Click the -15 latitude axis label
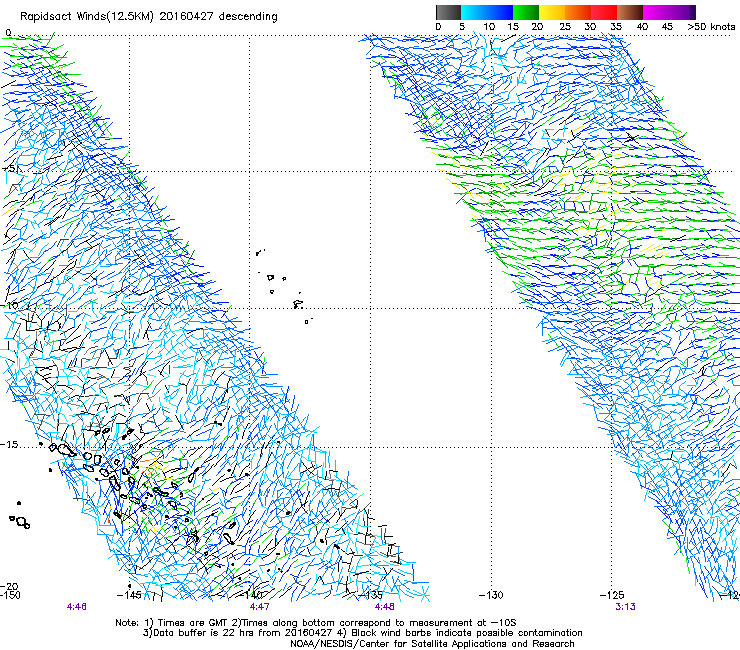The image size is (740, 650). coord(9,444)
